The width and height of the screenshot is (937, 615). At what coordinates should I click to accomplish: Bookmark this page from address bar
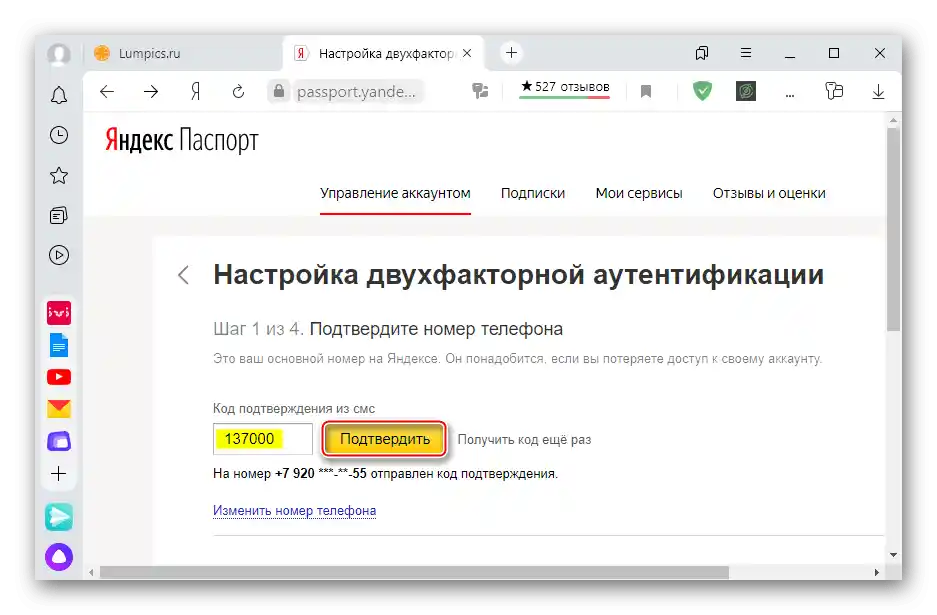[645, 91]
